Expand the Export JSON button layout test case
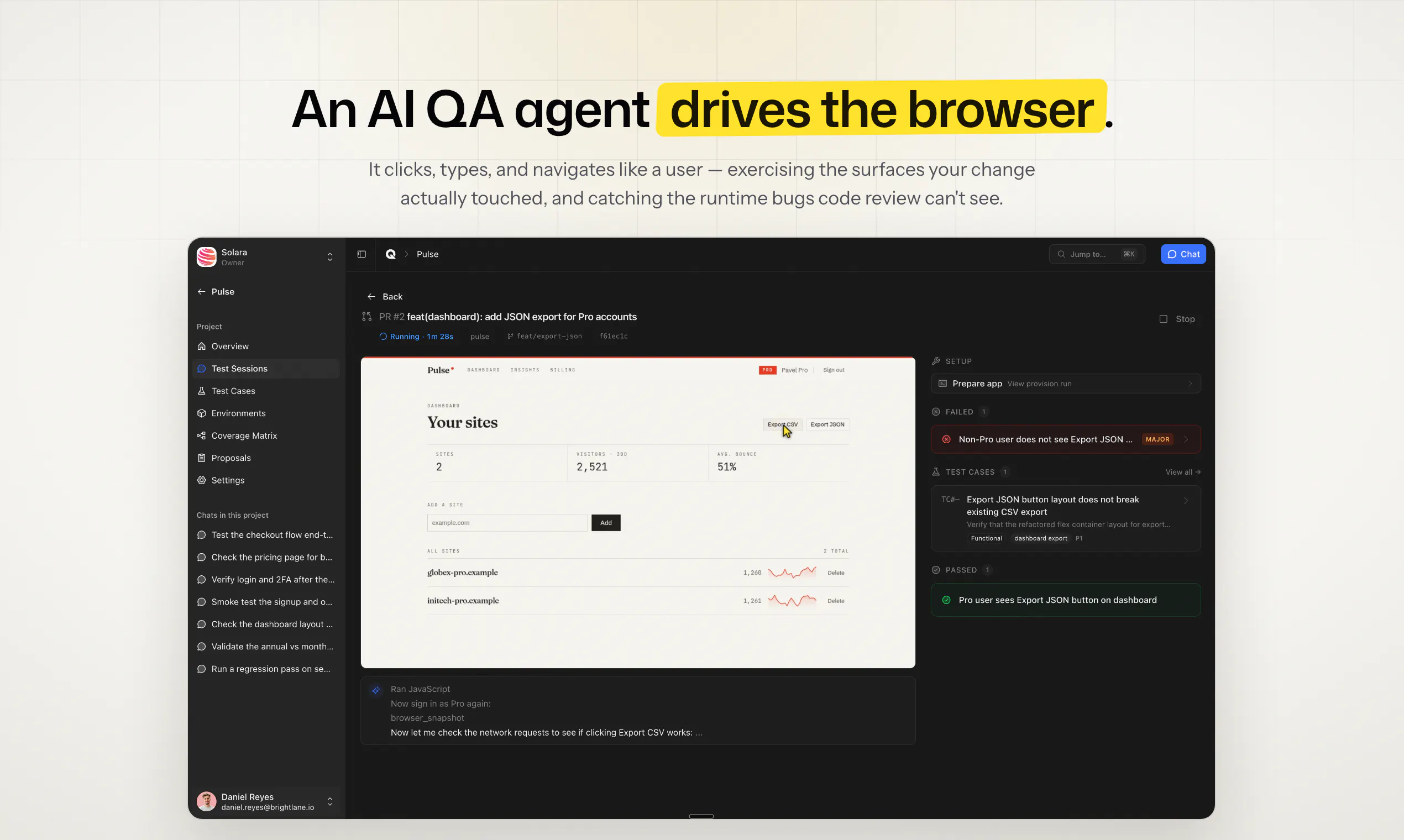Screen dimensions: 1404x840 click(x=1066, y=518)
